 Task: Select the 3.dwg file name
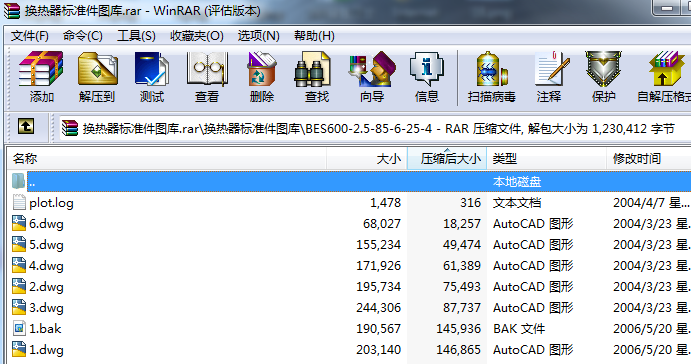[x=46, y=308]
